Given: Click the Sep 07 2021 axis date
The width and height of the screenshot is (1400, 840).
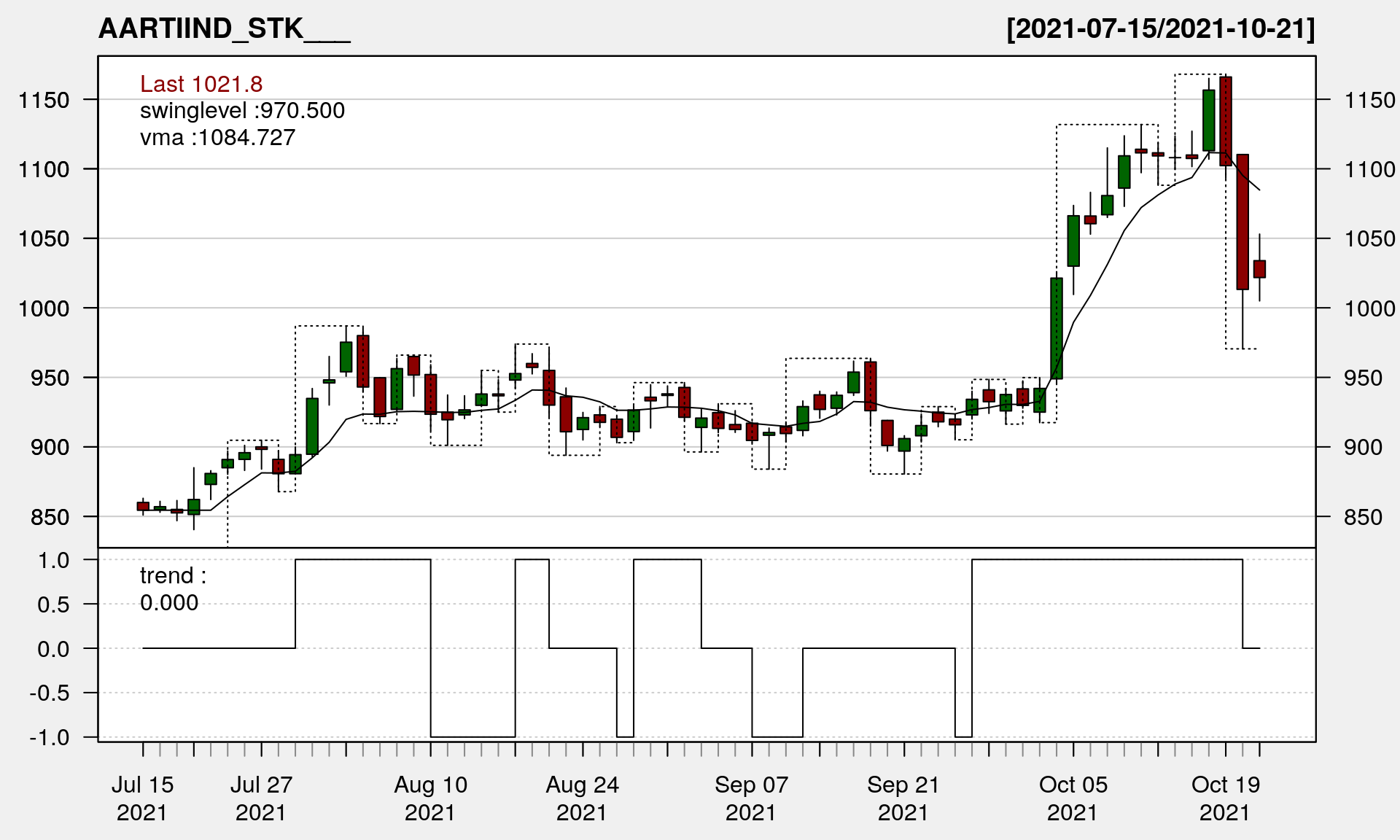Looking at the screenshot, I should pos(751,798).
